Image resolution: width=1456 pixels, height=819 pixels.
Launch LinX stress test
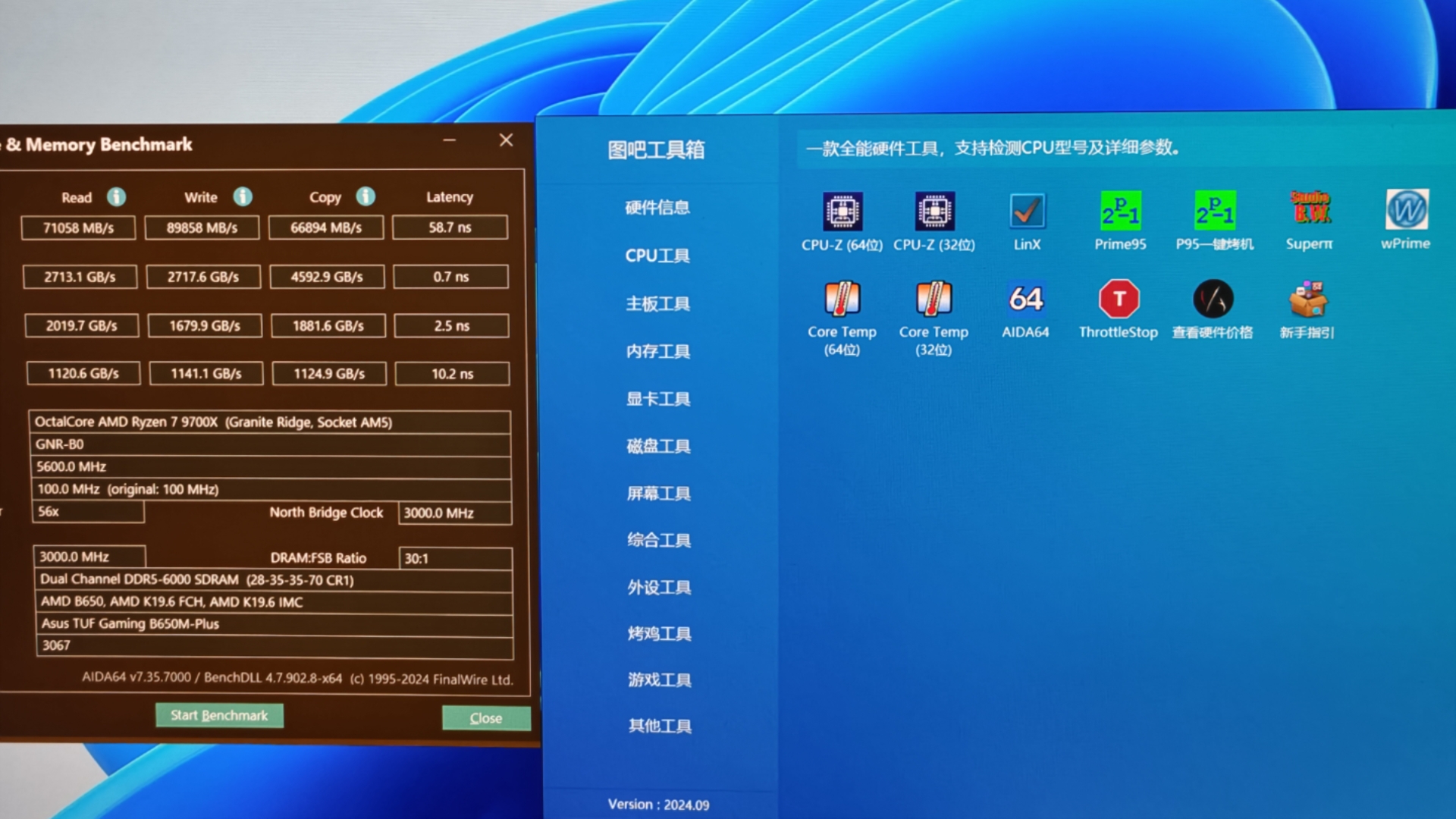1027,221
